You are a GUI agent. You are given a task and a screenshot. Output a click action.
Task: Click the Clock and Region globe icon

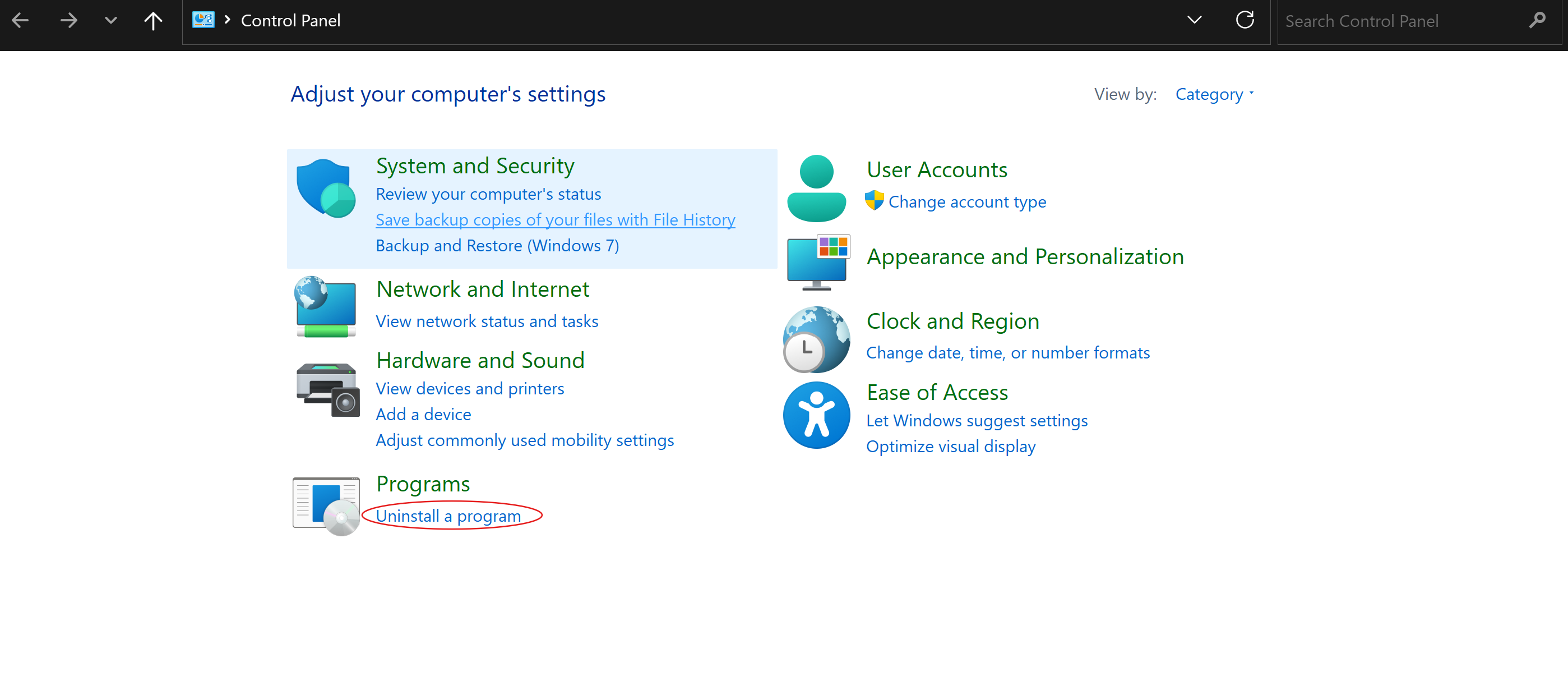point(816,339)
